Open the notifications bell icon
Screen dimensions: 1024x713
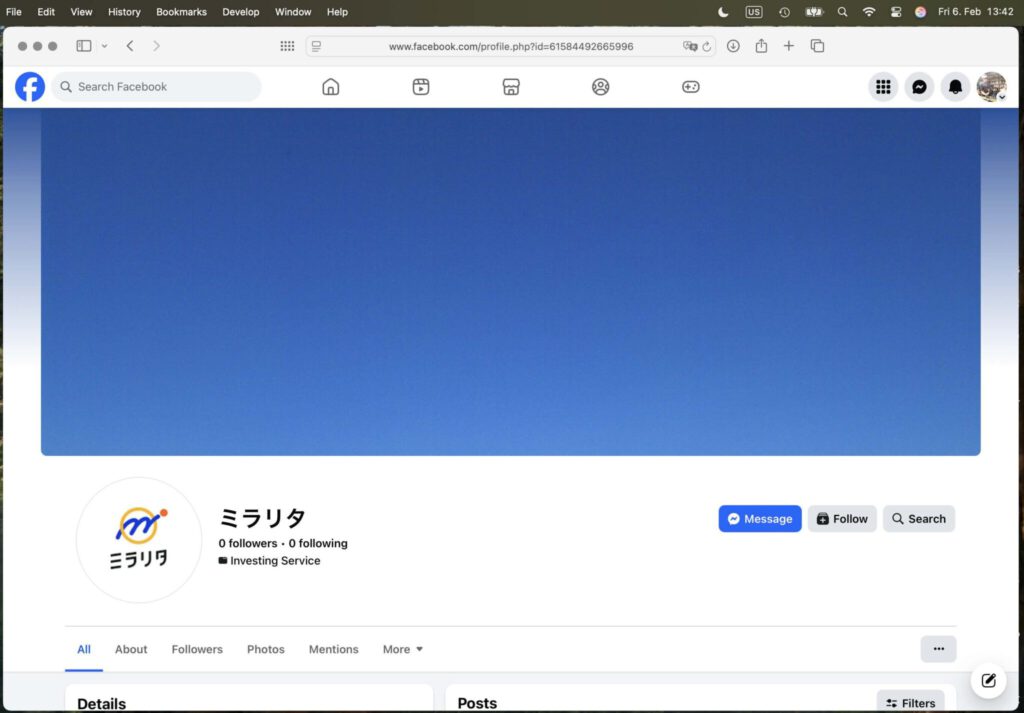(x=955, y=87)
